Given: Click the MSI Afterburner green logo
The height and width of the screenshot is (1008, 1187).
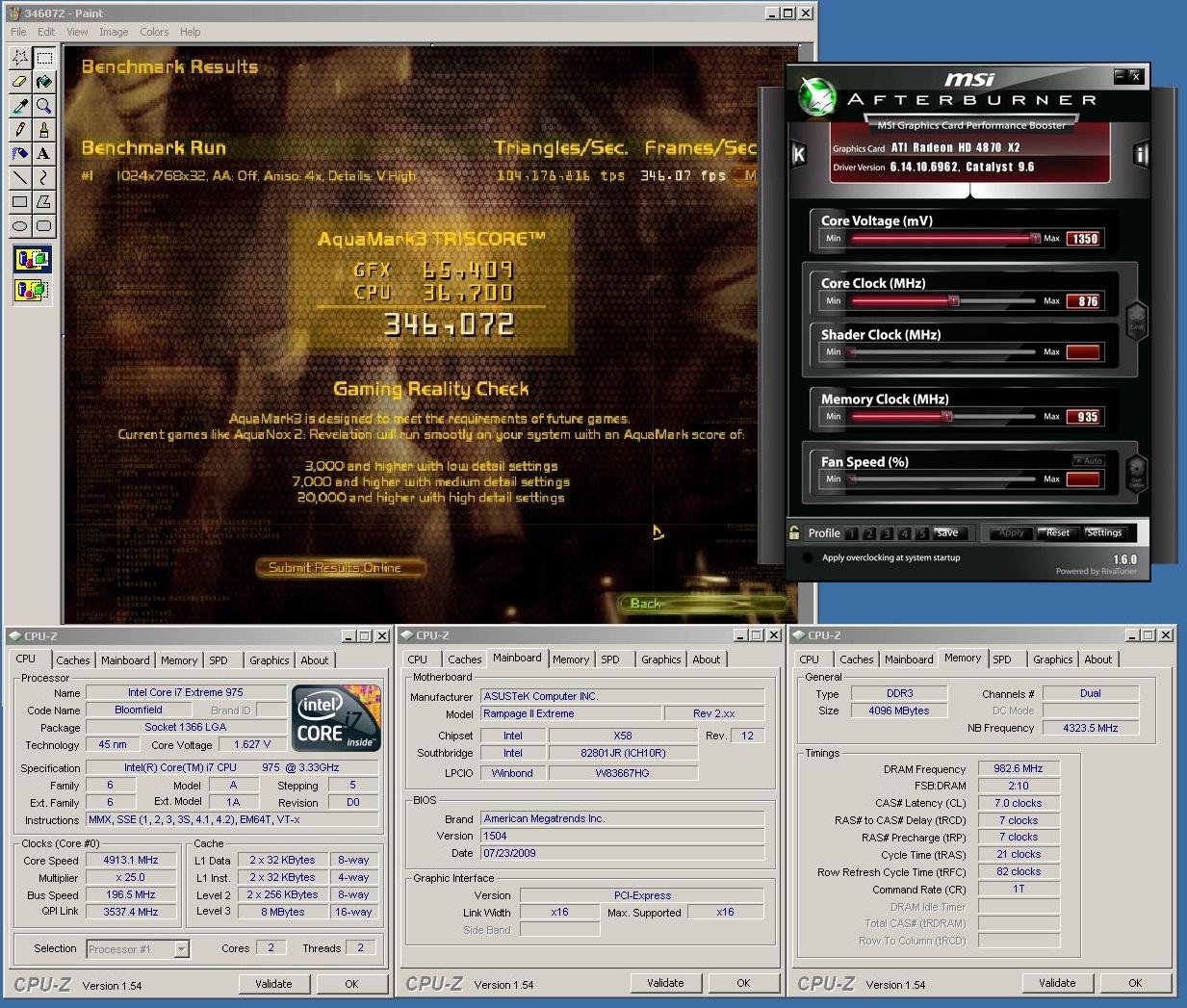Looking at the screenshot, I should pyautogui.click(x=817, y=97).
